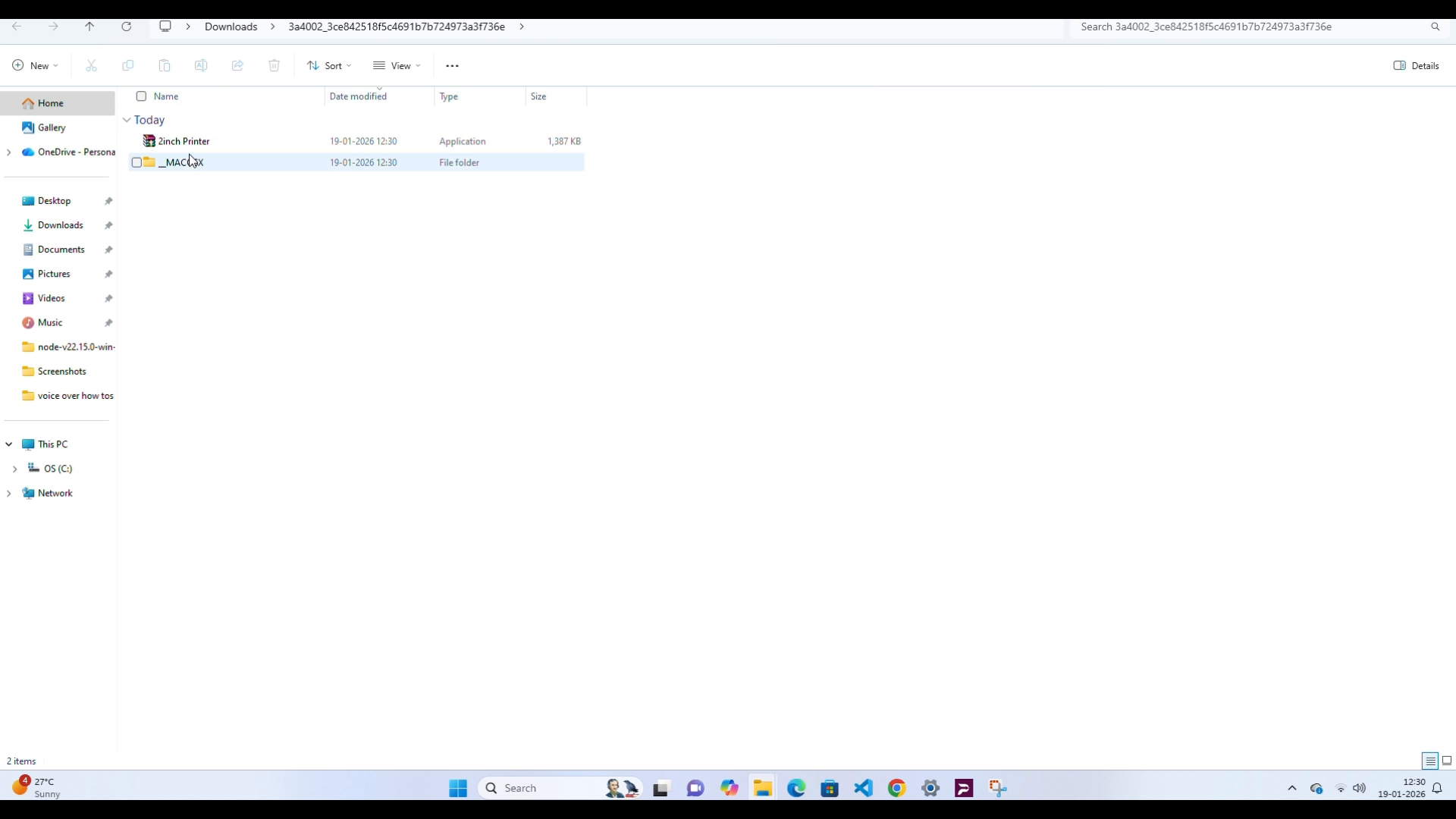The height and width of the screenshot is (819, 1456).
Task: Click the refresh icon in address bar
Action: pyautogui.click(x=127, y=27)
